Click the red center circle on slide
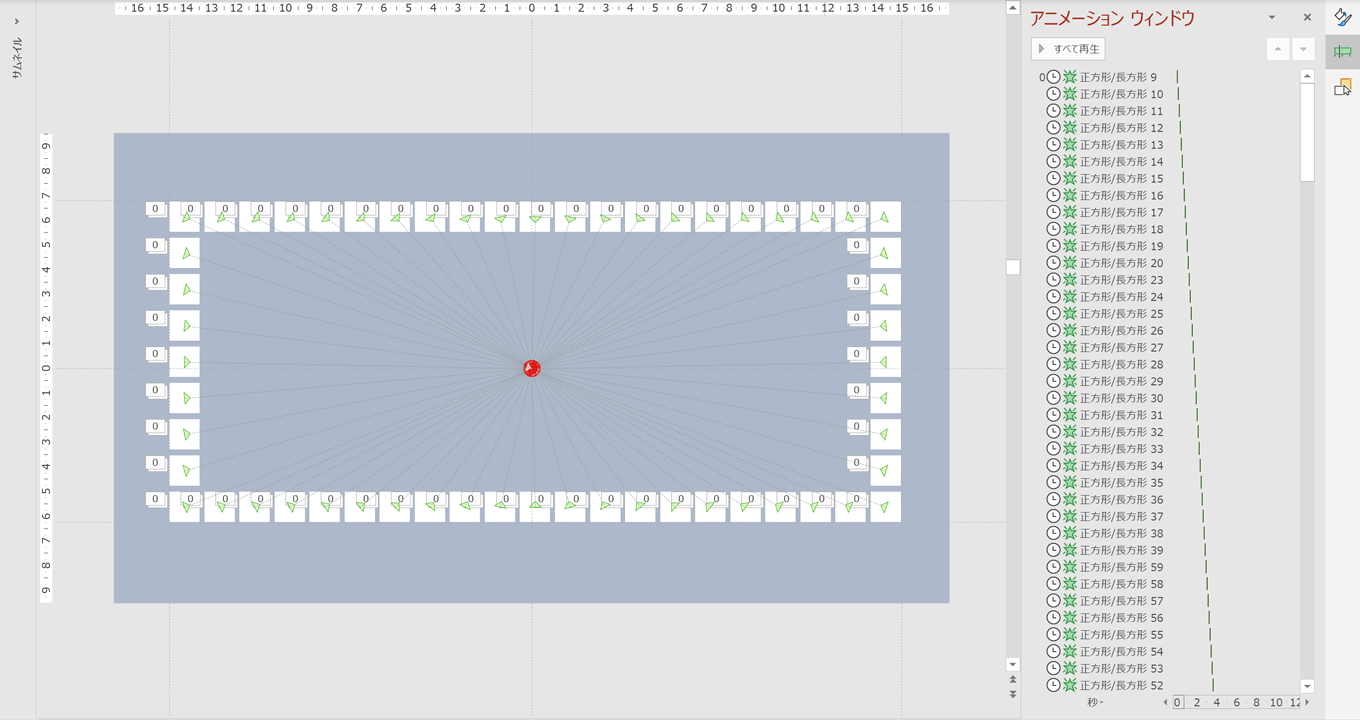Viewport: 1360px width, 720px height. coord(532,368)
